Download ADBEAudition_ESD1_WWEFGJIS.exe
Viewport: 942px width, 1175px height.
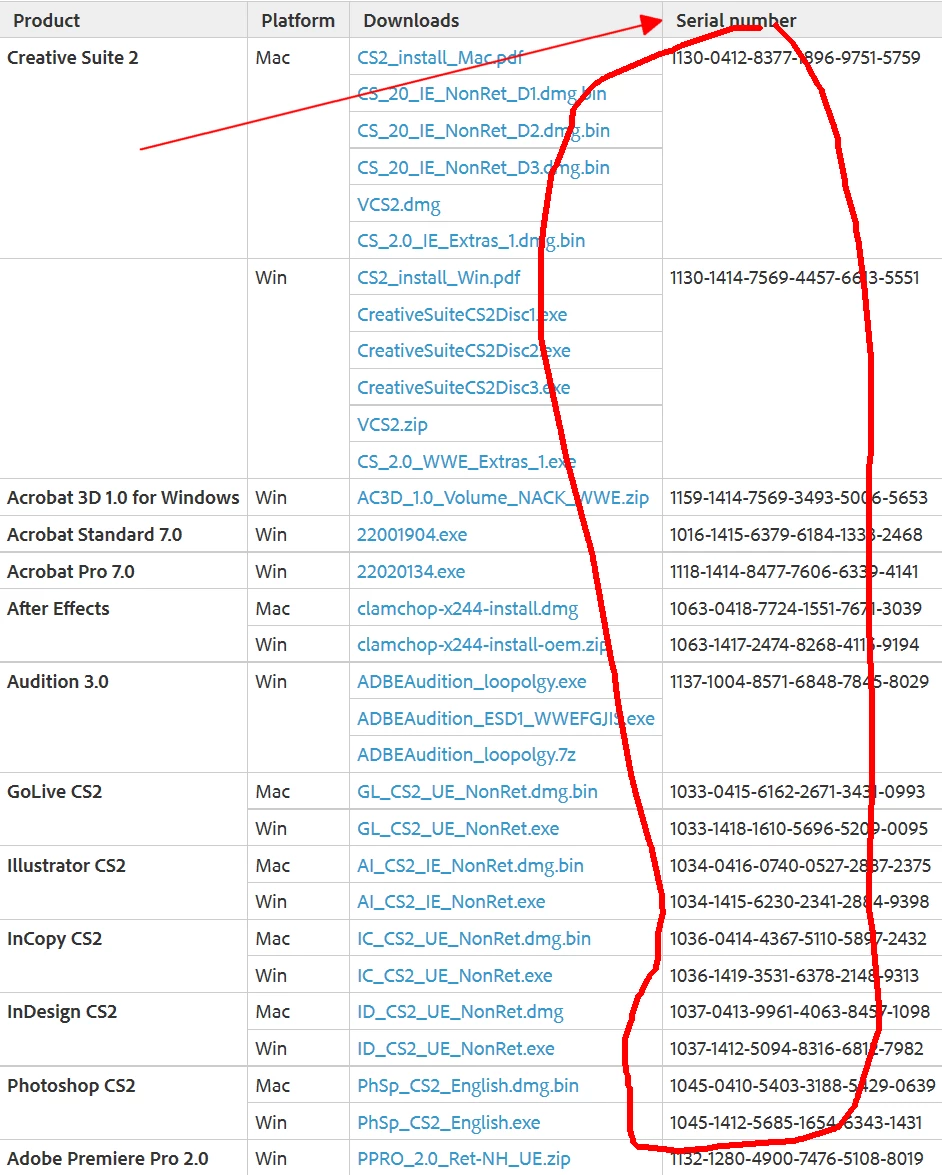click(x=506, y=719)
